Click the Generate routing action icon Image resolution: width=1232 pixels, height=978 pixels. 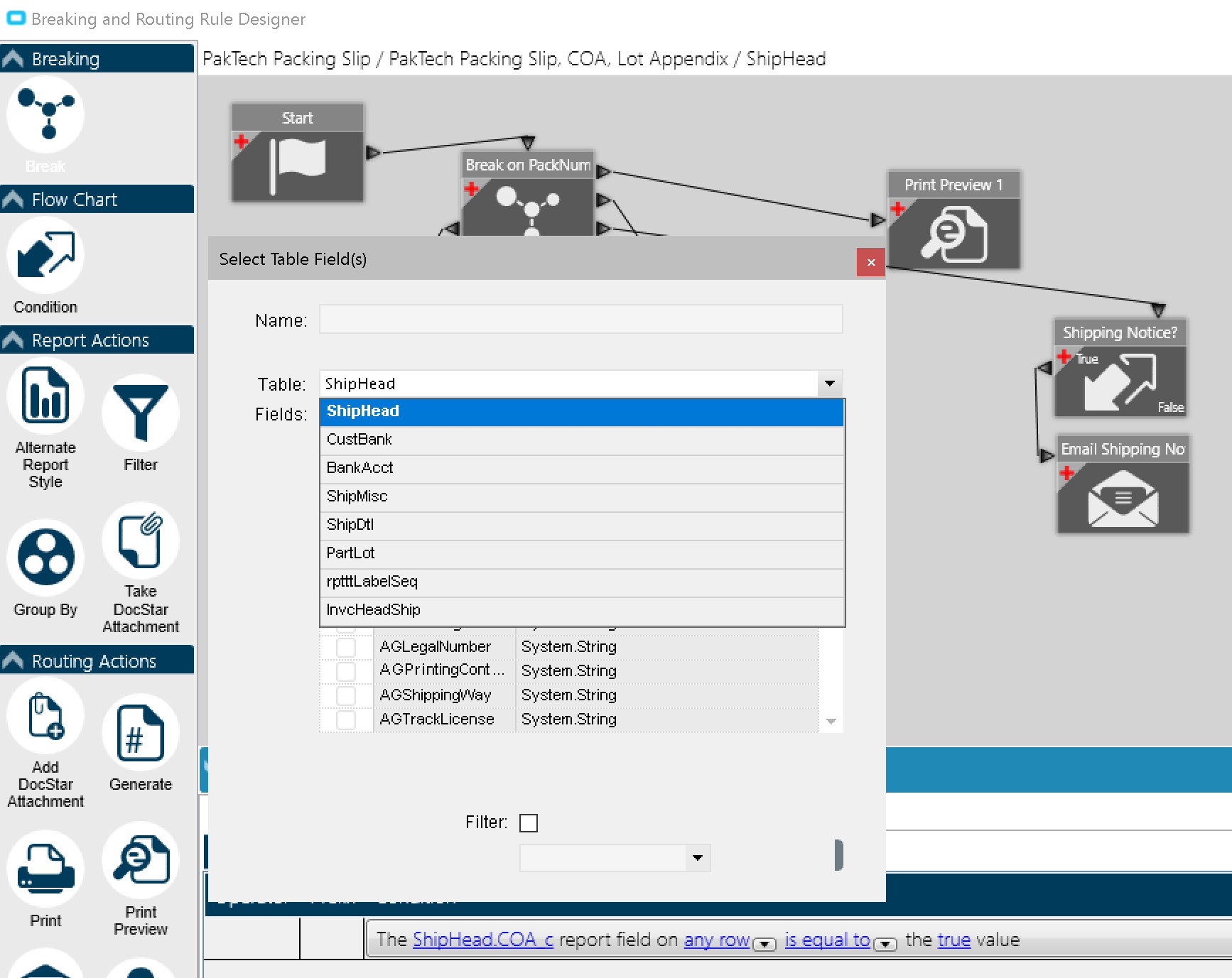click(140, 733)
